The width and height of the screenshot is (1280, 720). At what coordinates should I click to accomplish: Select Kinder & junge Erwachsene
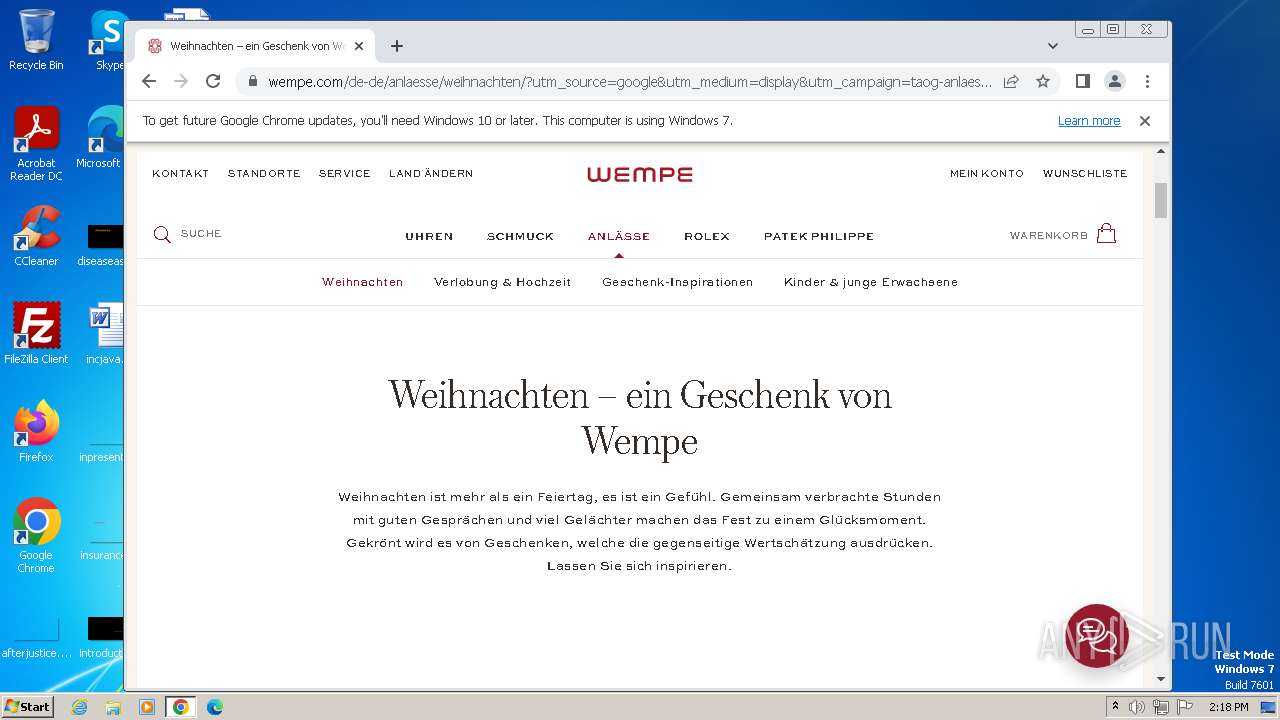click(871, 283)
